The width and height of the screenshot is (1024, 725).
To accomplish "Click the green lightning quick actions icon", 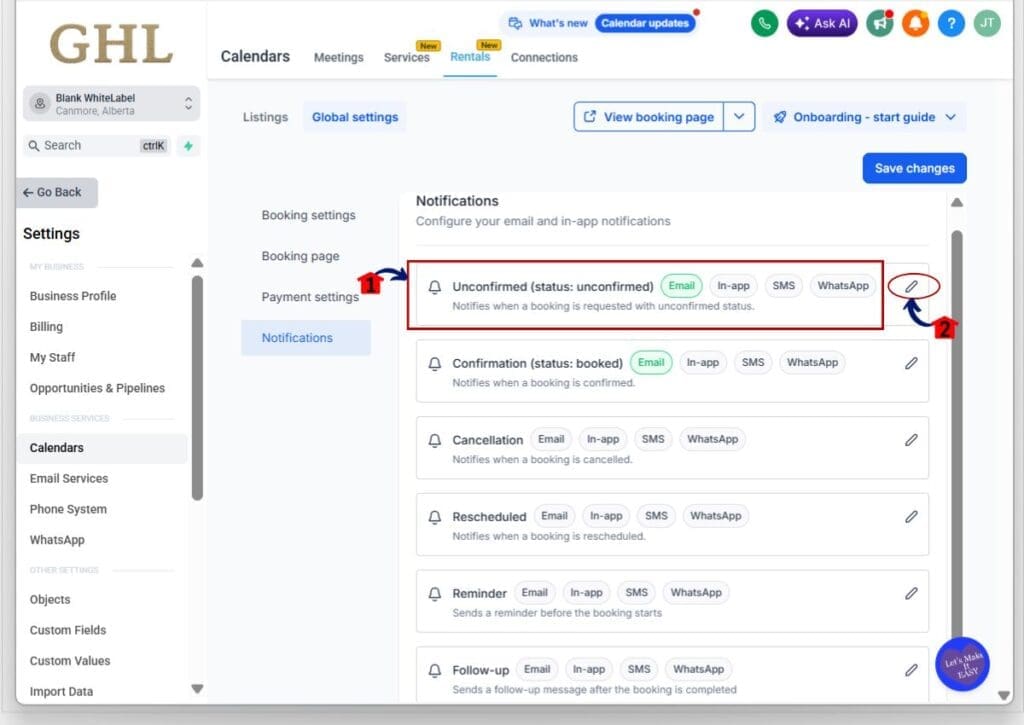I will pos(188,146).
